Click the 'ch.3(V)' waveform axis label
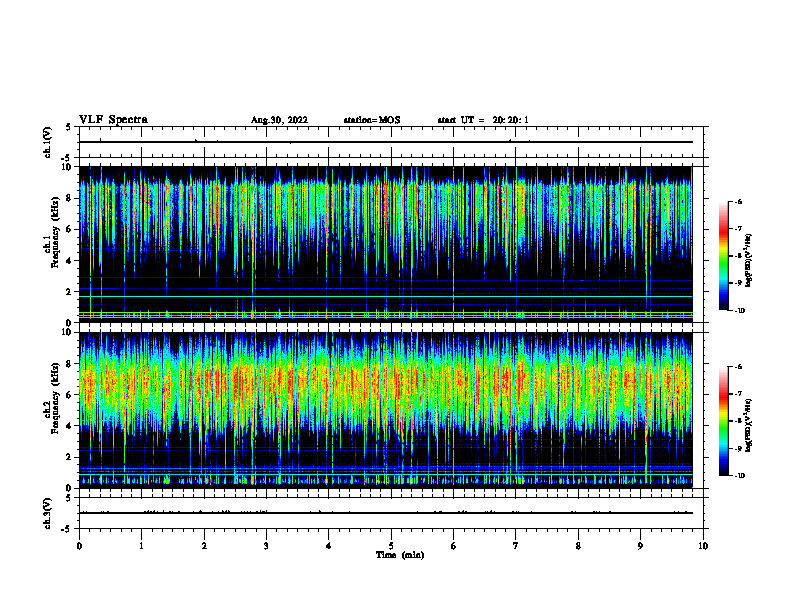Screen dimensions: 792x612 47,514
